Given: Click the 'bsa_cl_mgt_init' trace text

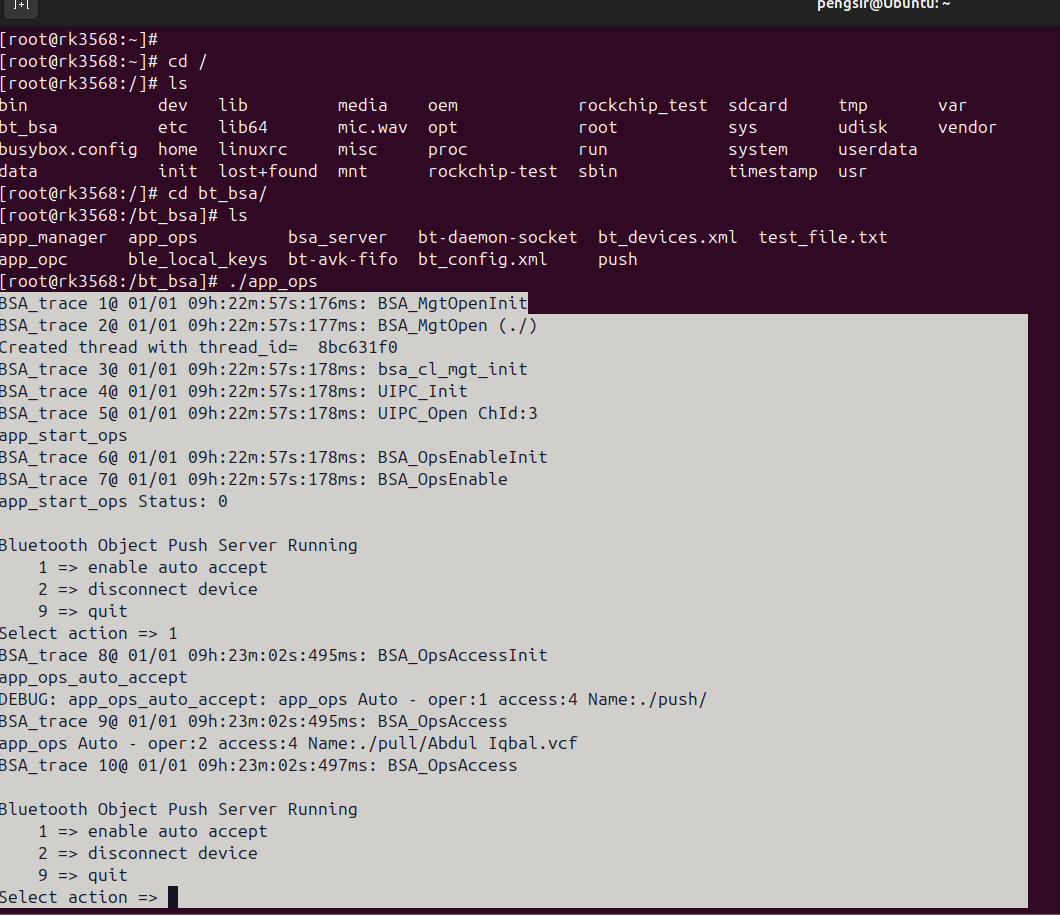Looking at the screenshot, I should click(452, 370).
